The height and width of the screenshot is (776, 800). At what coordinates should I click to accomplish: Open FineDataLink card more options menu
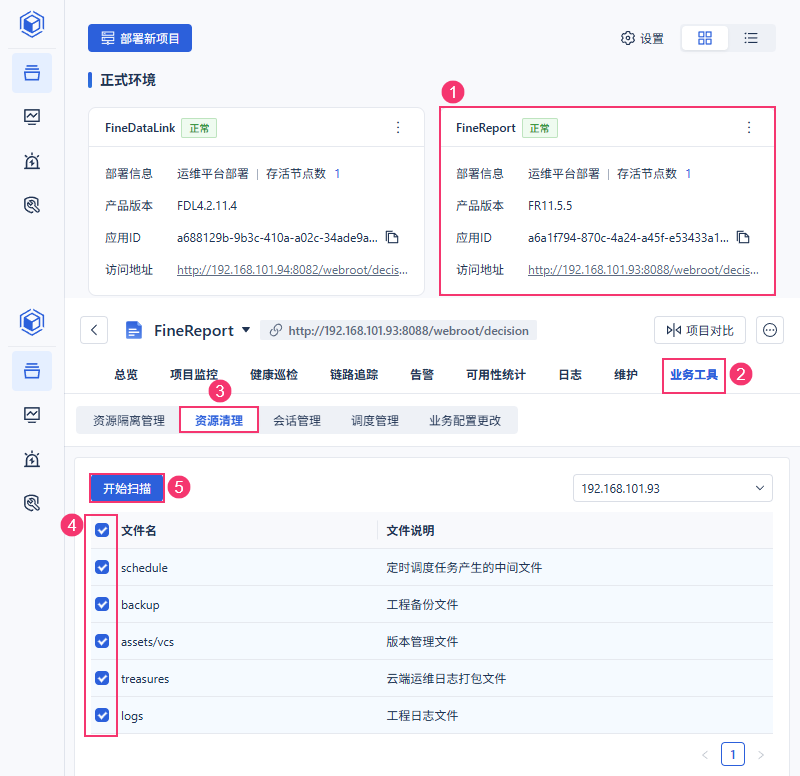[x=398, y=128]
